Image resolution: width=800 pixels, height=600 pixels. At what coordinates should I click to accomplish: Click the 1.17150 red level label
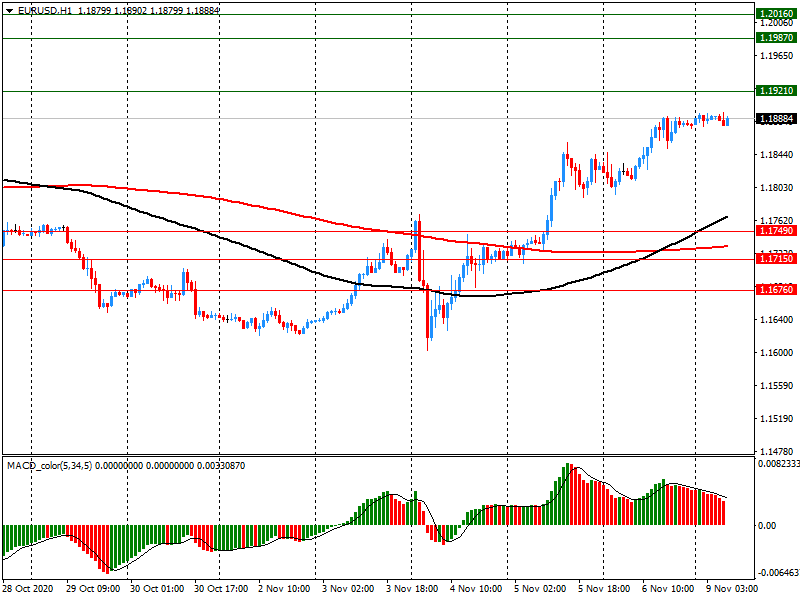(x=776, y=259)
